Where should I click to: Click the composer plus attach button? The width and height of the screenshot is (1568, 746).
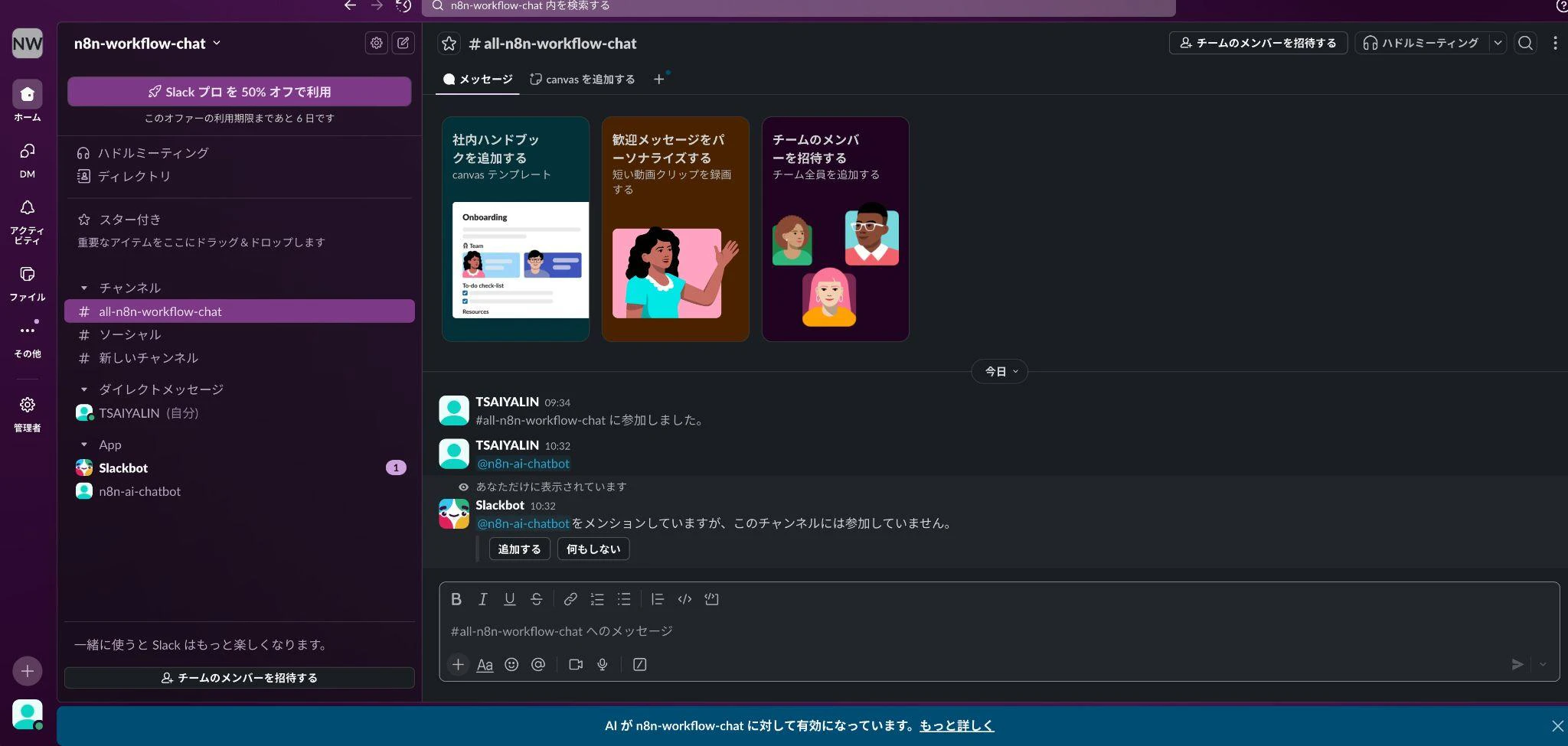[458, 665]
